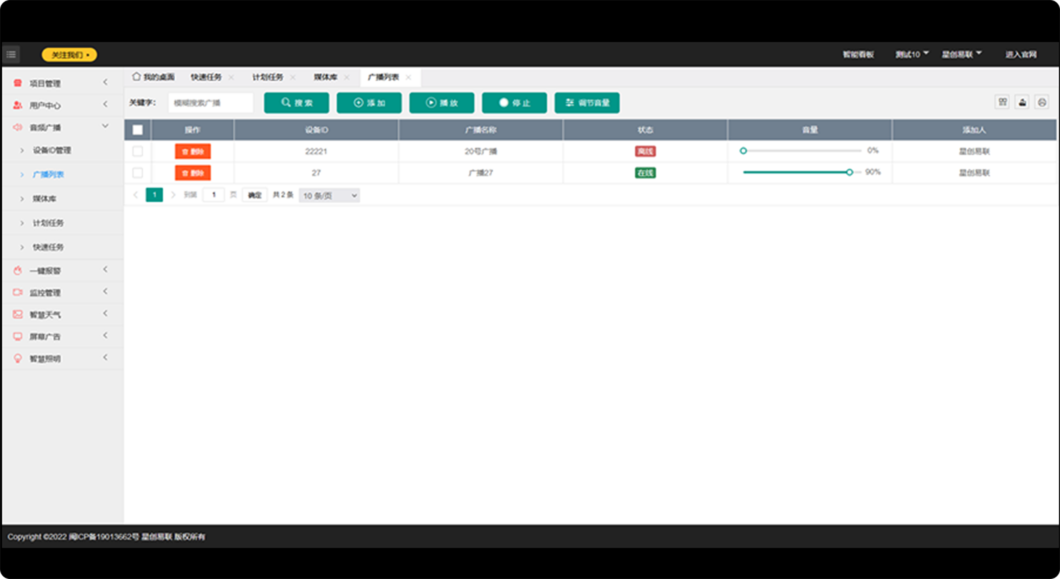Click the 模糊搜索广播 keyword input field
Image resolution: width=1060 pixels, height=579 pixels.
tap(210, 102)
